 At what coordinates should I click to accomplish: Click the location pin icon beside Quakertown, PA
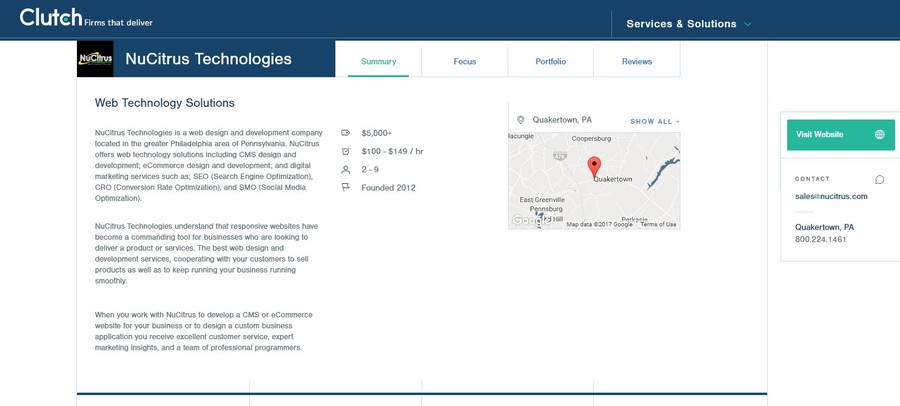[521, 120]
